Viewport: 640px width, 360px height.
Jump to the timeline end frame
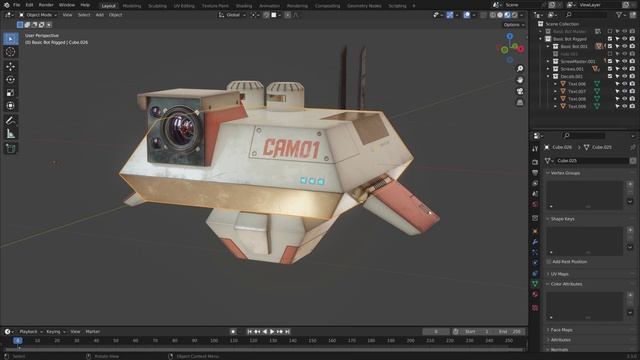[x=287, y=332]
